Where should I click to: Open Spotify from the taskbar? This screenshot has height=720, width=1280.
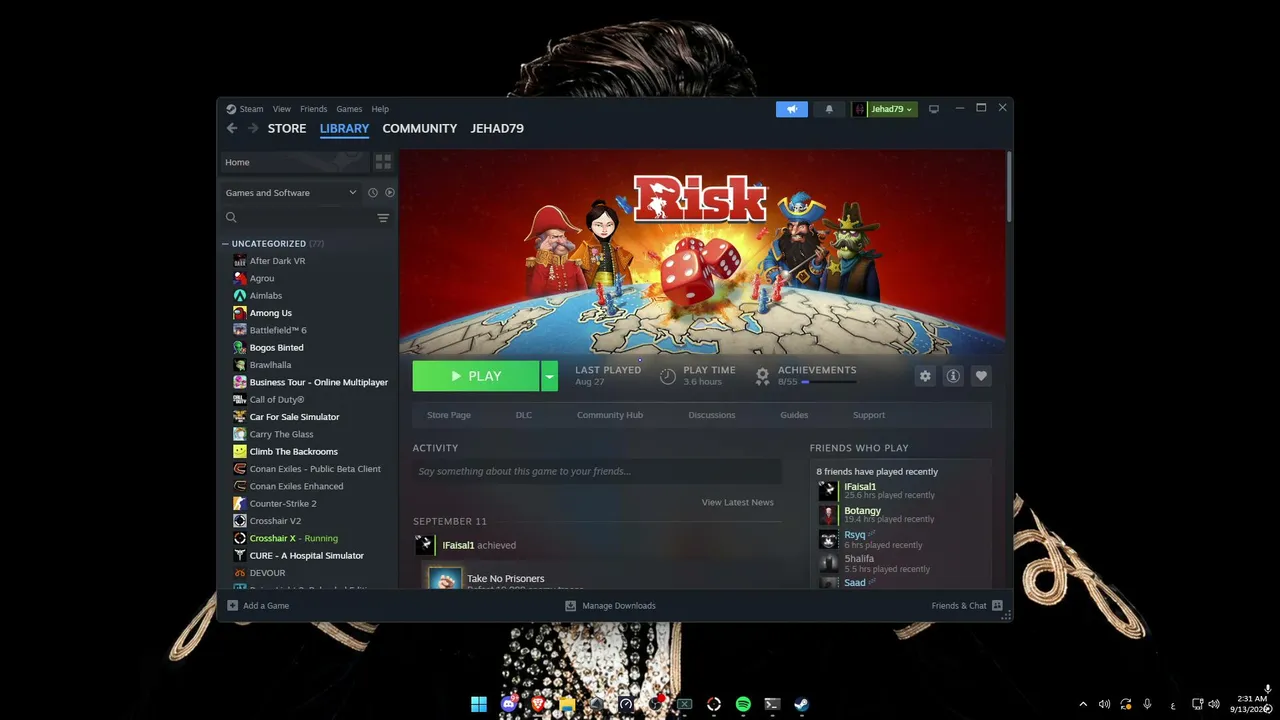(x=743, y=704)
